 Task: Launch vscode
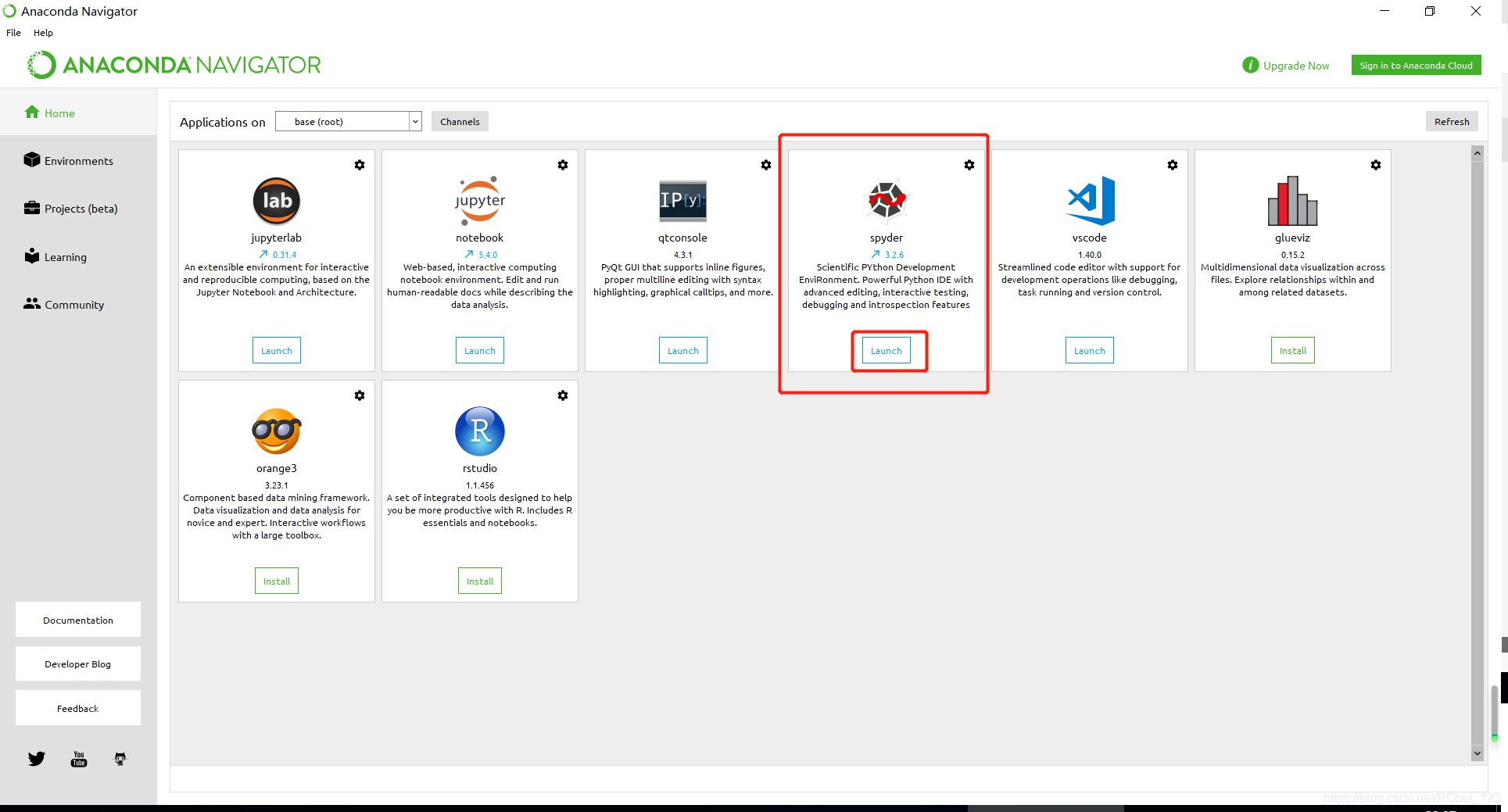pyautogui.click(x=1090, y=351)
